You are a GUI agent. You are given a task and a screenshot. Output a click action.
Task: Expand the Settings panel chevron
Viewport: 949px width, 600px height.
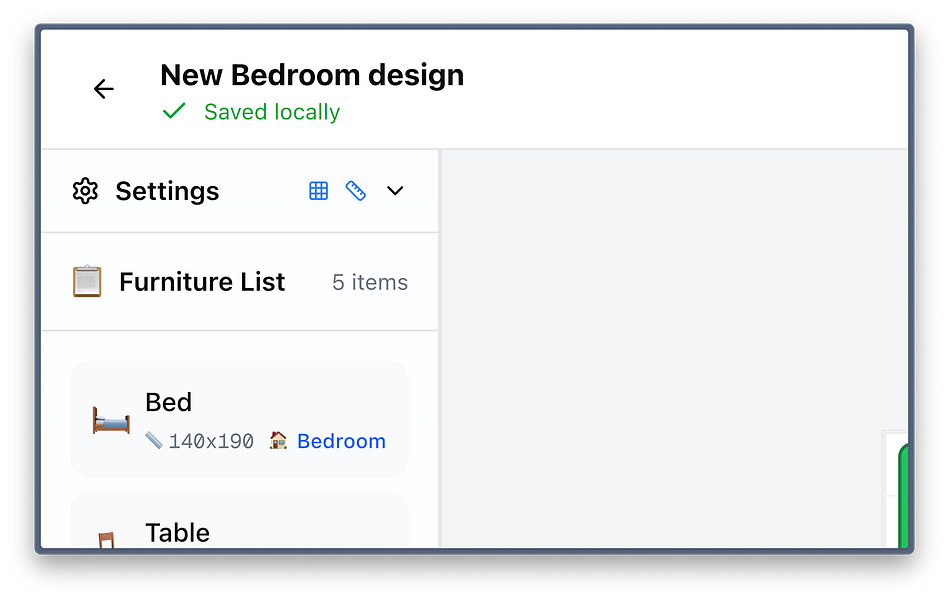pyautogui.click(x=395, y=191)
